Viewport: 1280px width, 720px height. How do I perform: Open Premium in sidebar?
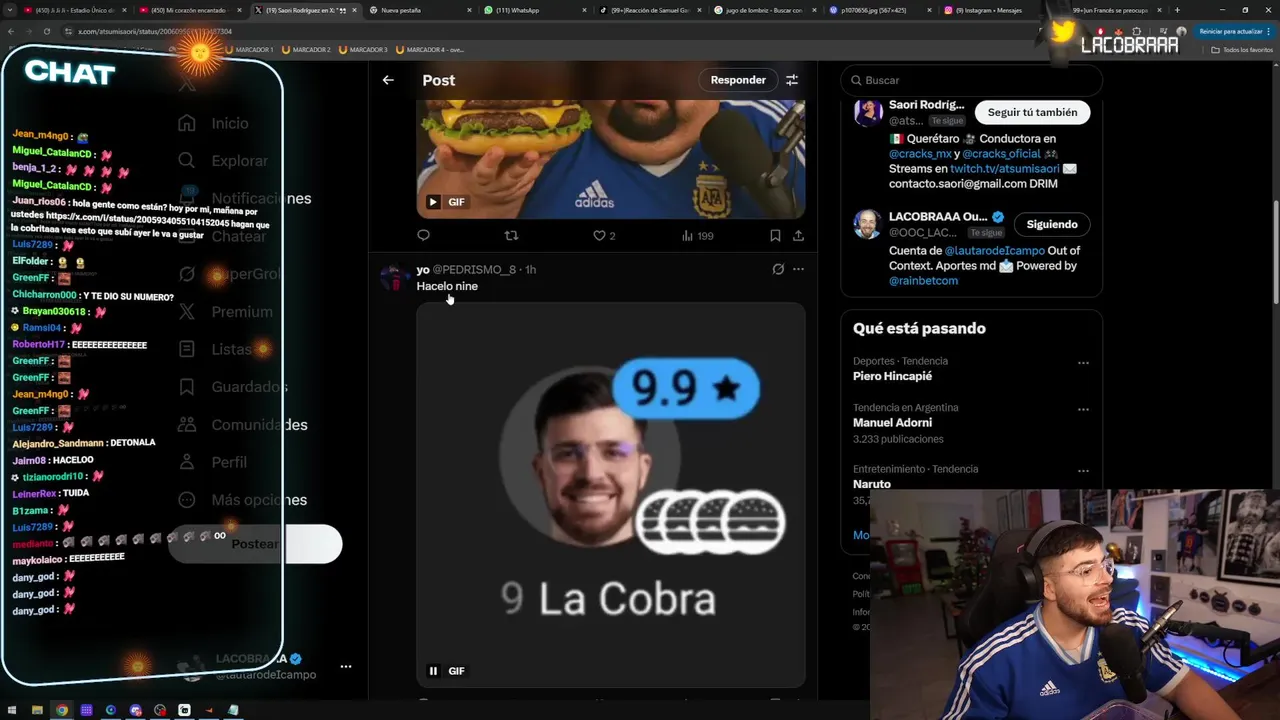point(225,312)
